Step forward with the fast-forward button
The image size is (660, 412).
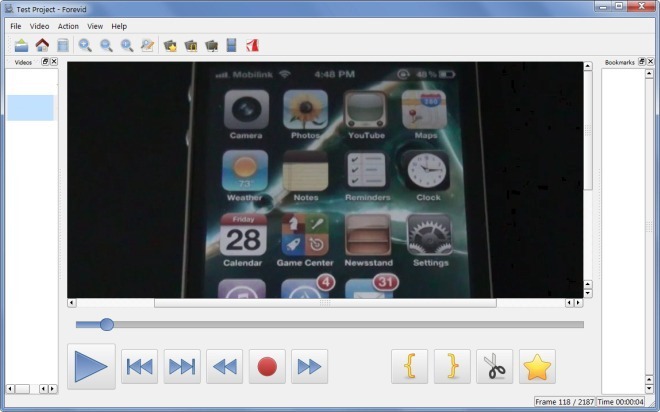point(309,367)
